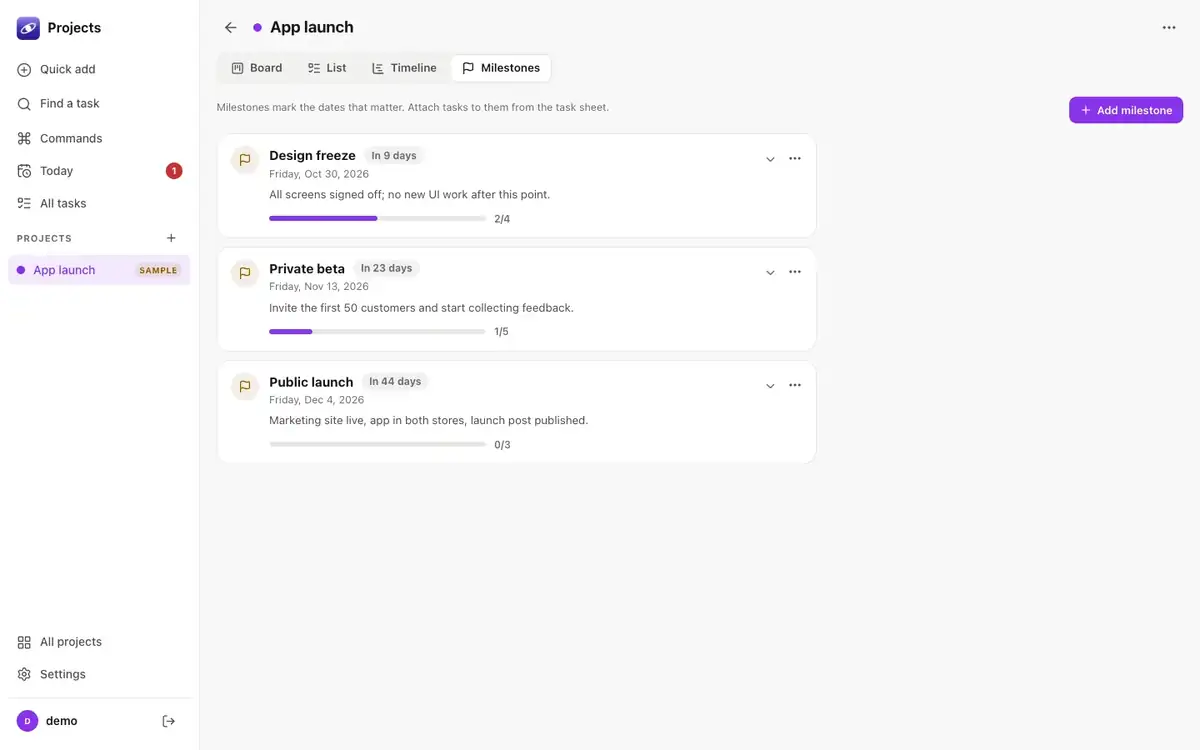Click Design freeze progress bar
Image resolution: width=1200 pixels, height=750 pixels.
(x=377, y=218)
